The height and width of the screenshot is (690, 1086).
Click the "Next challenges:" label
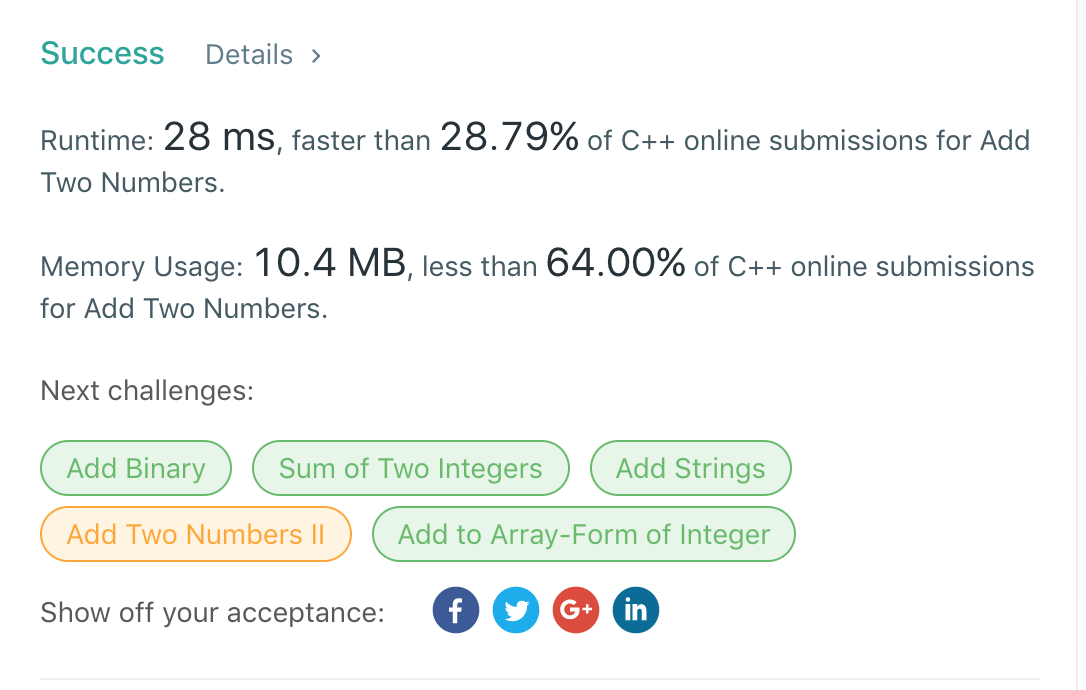point(147,390)
